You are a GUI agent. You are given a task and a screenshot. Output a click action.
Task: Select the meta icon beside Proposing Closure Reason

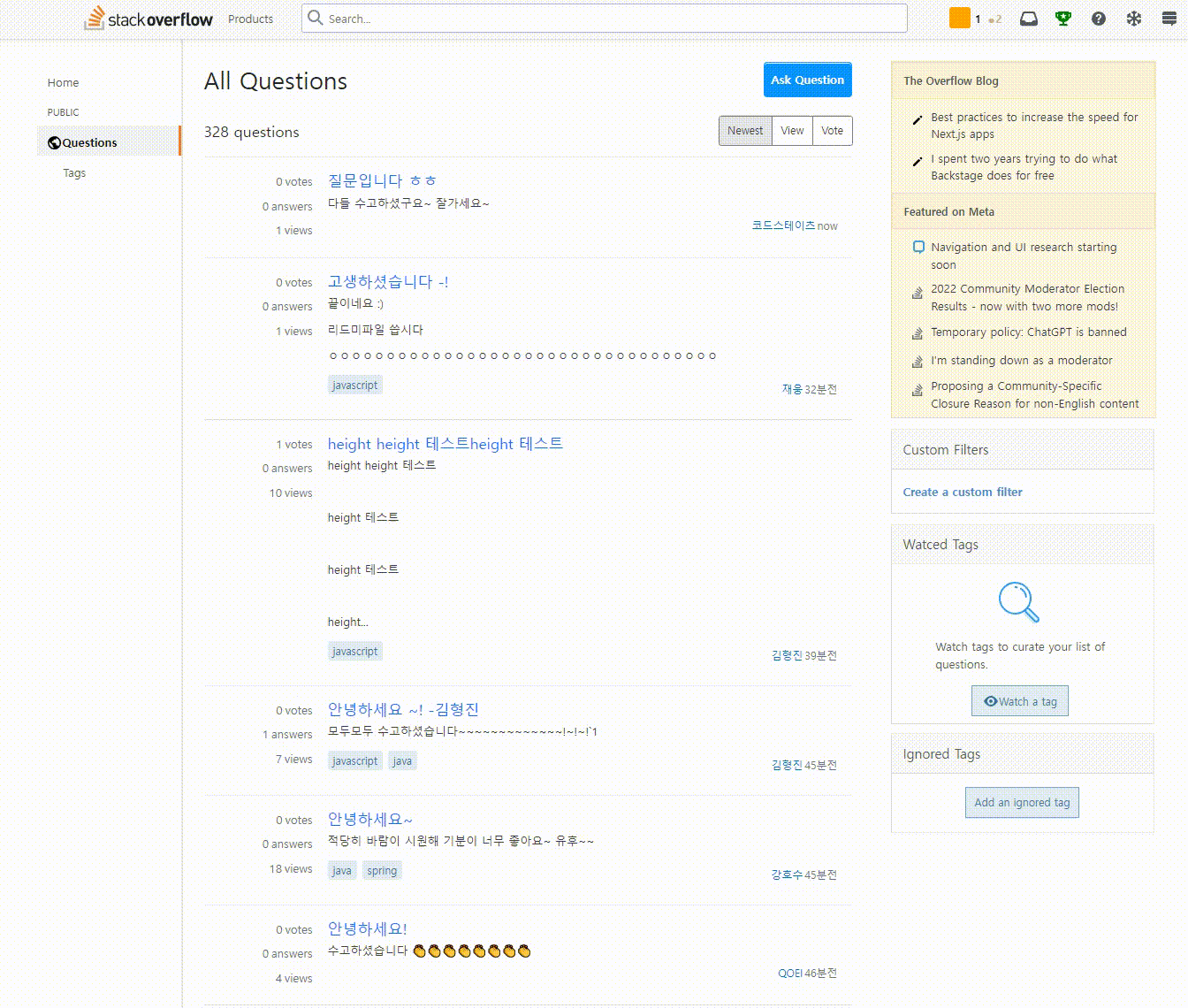(x=918, y=390)
